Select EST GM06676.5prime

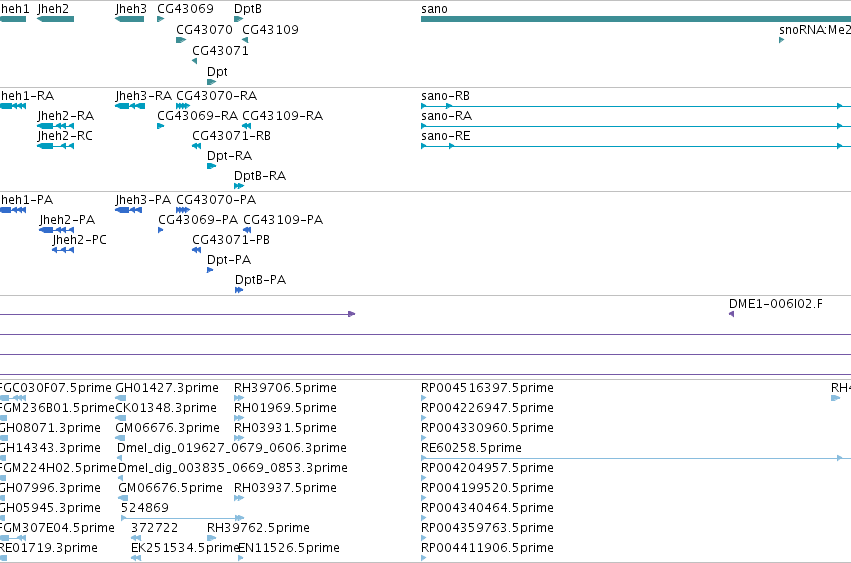170,488
